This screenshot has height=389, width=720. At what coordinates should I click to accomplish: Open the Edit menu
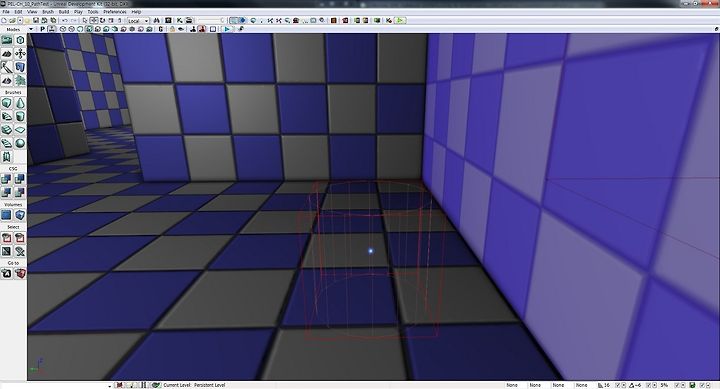coord(18,12)
